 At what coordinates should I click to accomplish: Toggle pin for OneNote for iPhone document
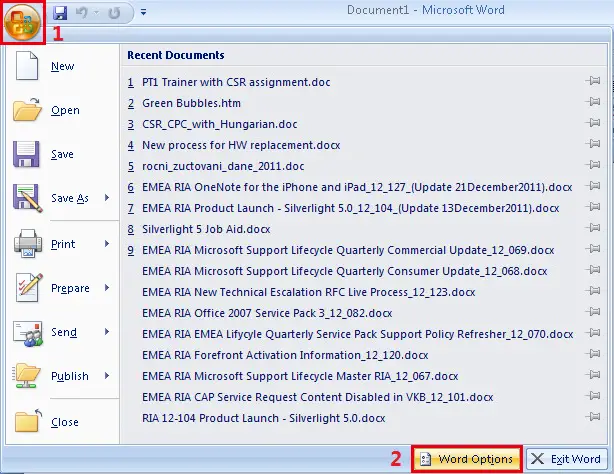(x=593, y=186)
